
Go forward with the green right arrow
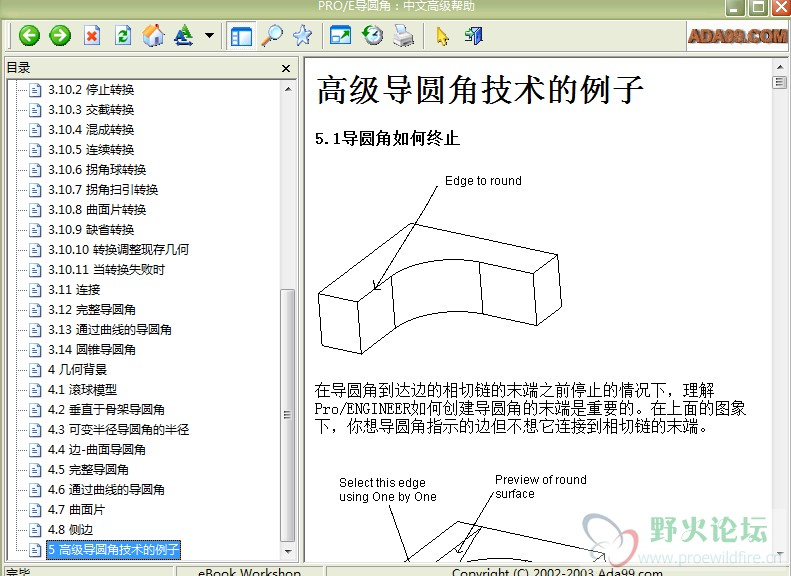[x=60, y=35]
